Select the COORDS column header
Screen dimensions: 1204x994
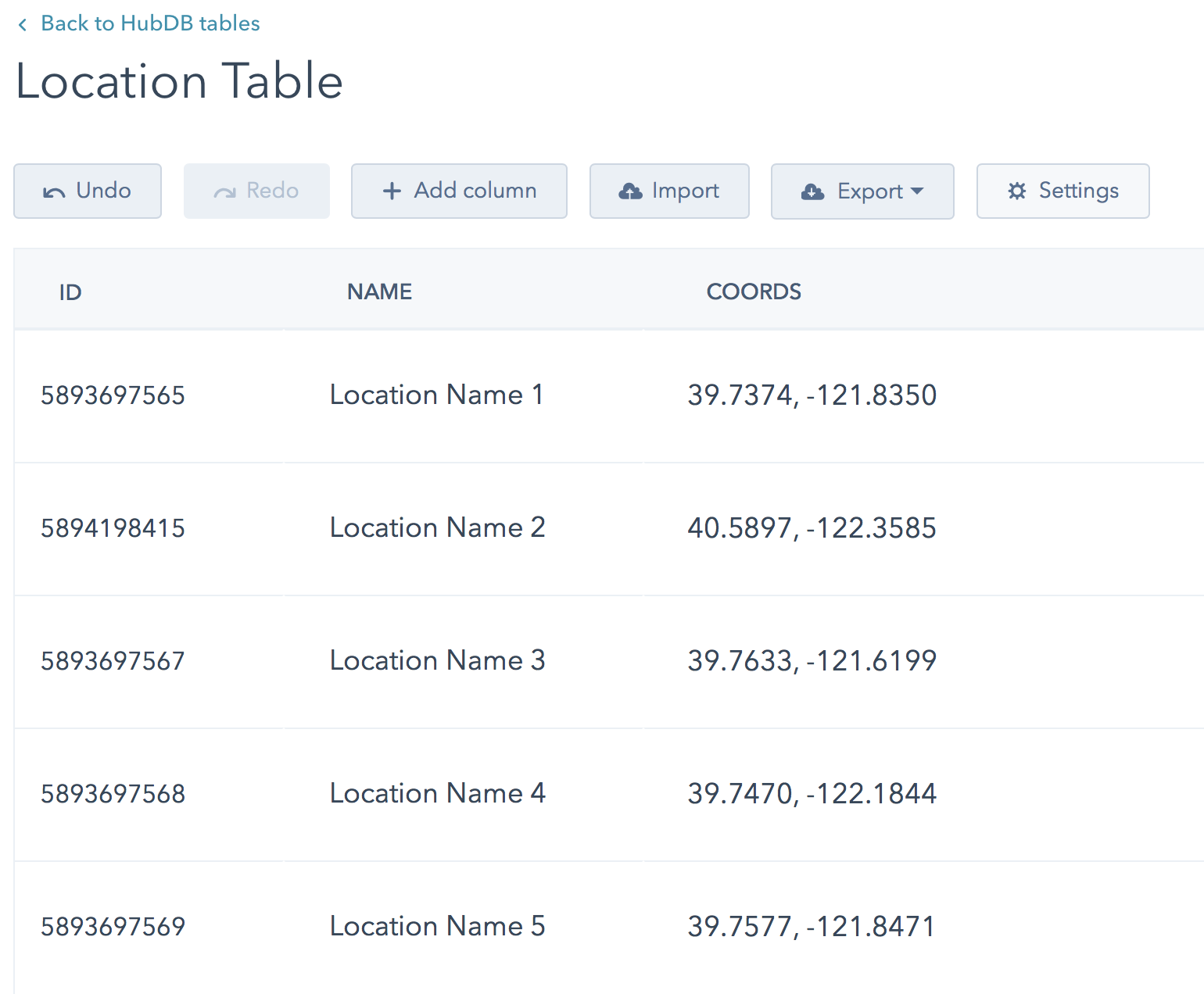(x=754, y=291)
